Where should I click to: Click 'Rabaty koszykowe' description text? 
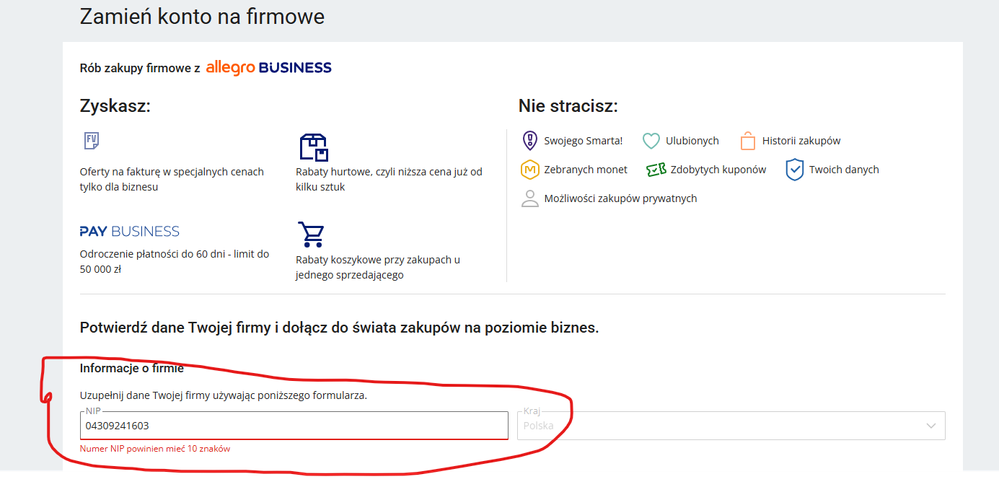pos(378,267)
